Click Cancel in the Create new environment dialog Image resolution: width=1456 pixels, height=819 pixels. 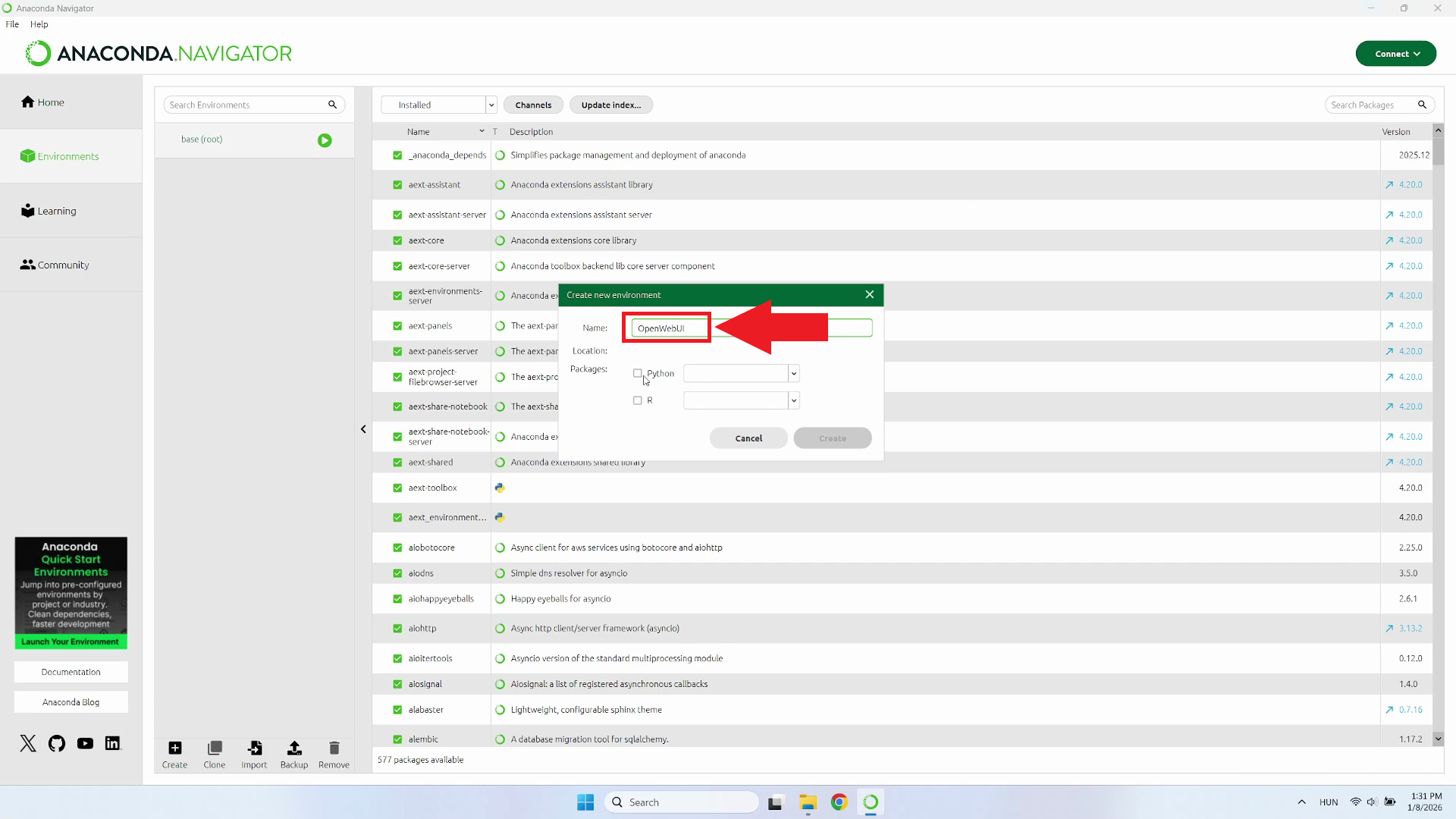[748, 438]
